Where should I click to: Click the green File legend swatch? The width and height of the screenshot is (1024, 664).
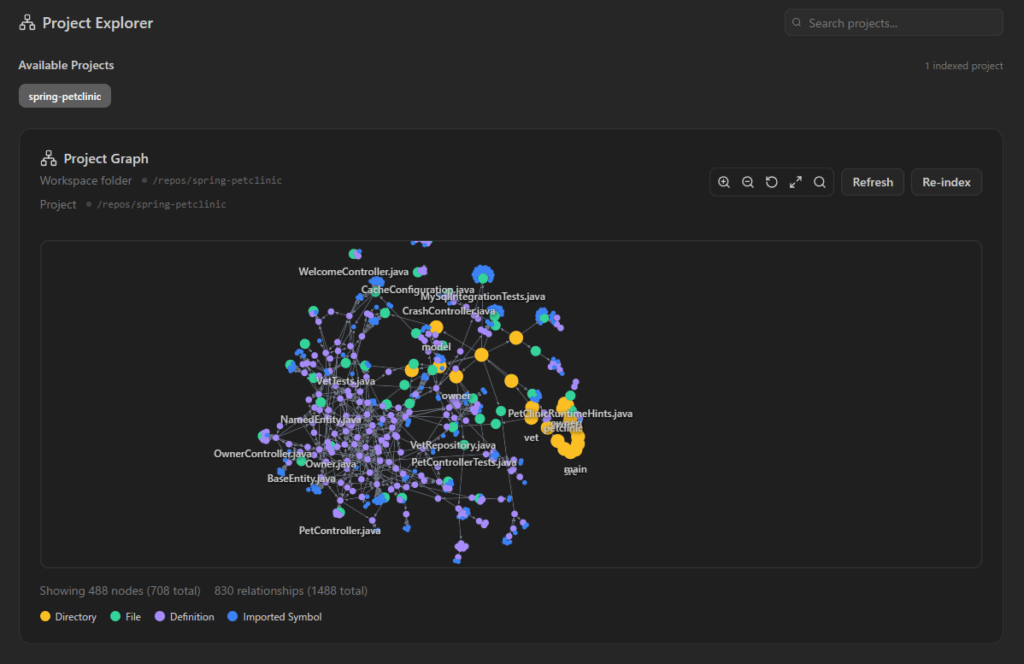coord(116,617)
